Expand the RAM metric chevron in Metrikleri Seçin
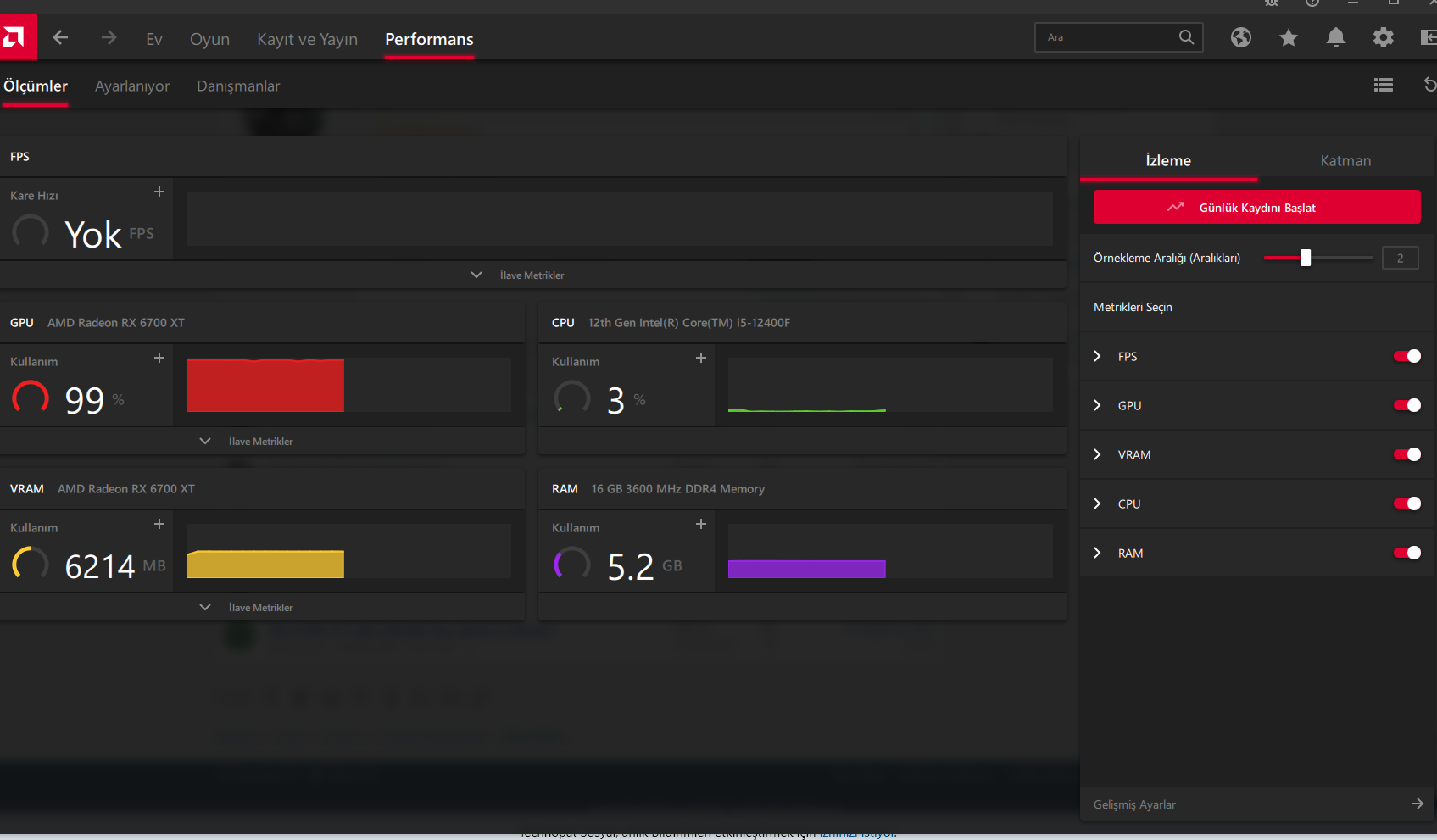Viewport: 1437px width, 840px height. coord(1097,553)
